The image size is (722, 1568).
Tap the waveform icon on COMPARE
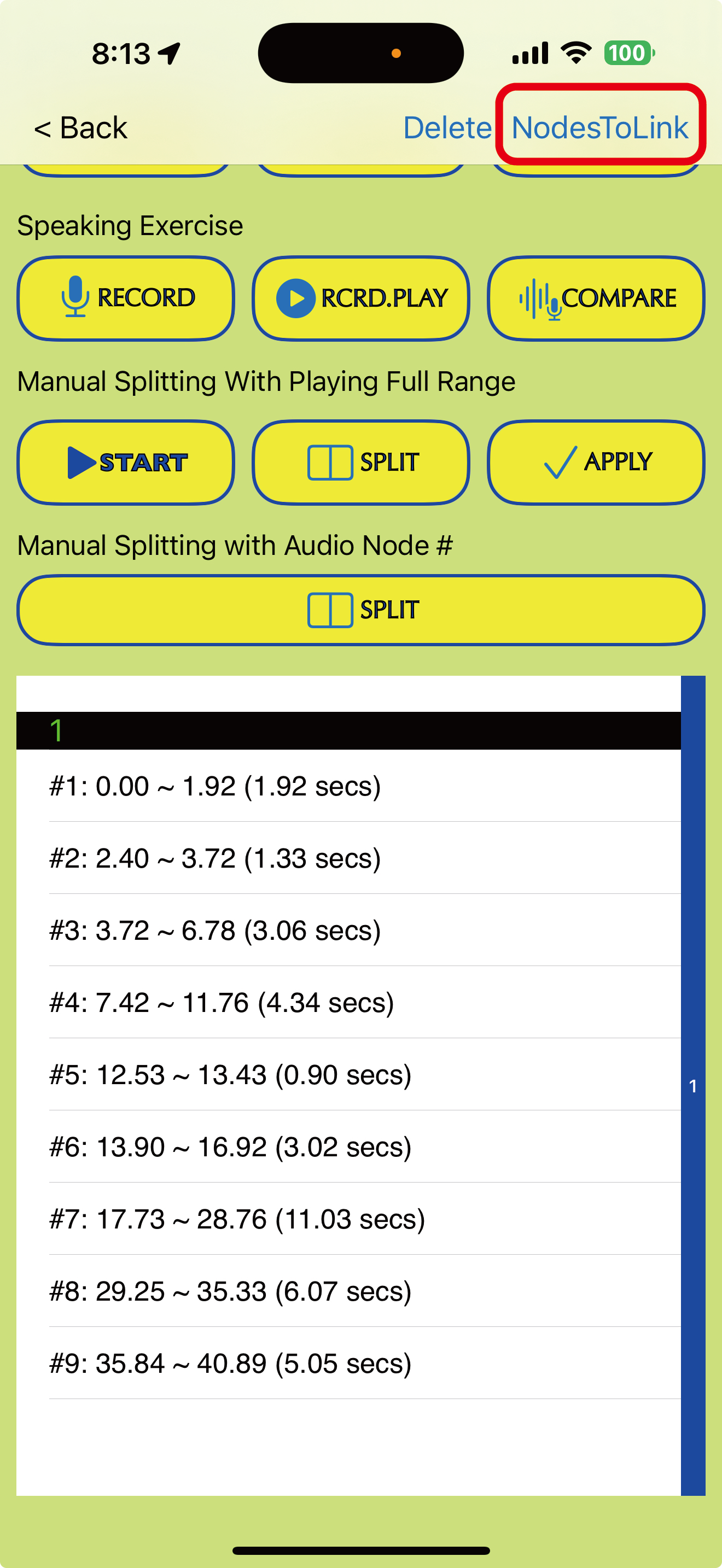coord(539,299)
